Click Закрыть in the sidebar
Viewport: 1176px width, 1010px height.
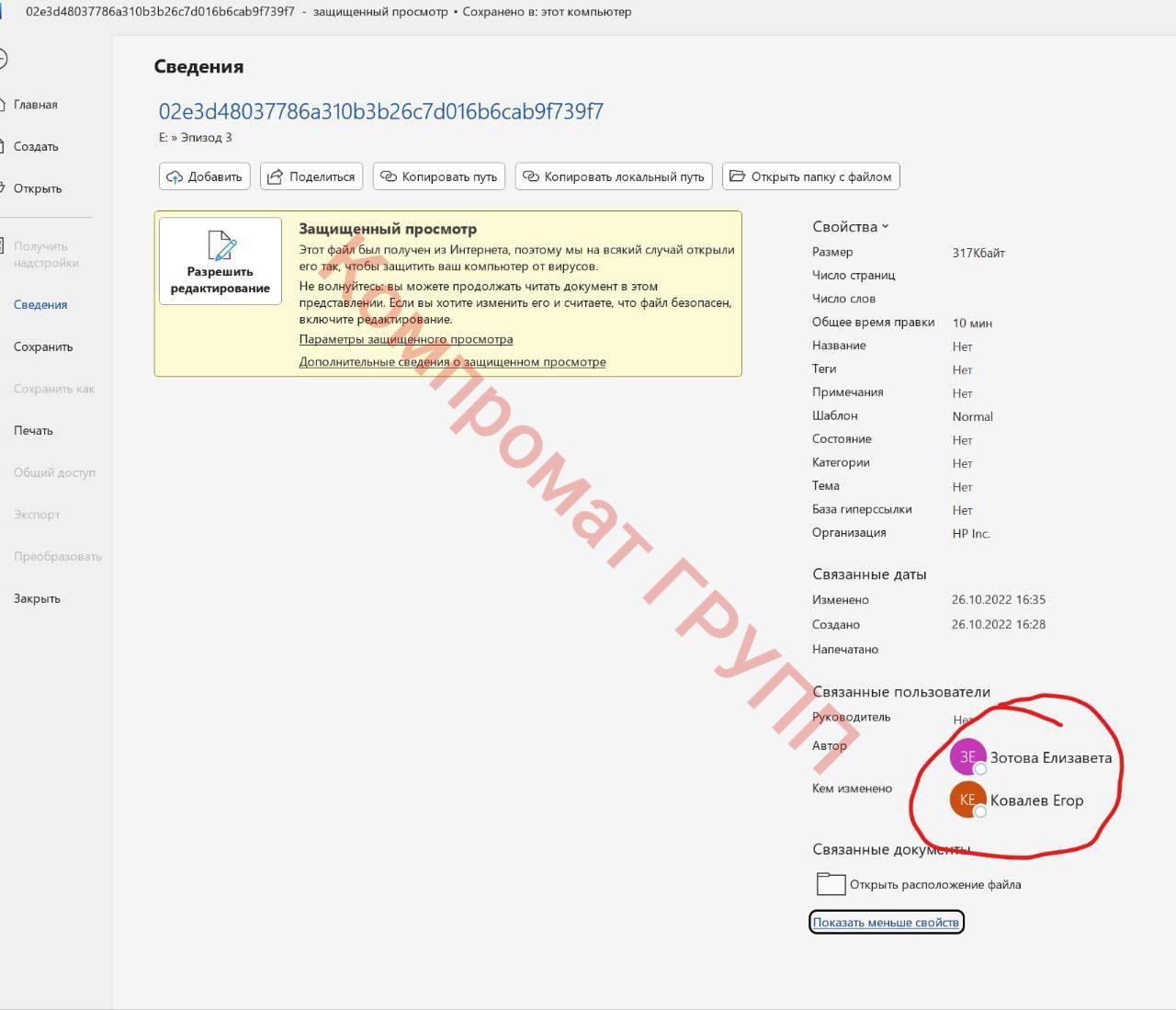point(37,599)
